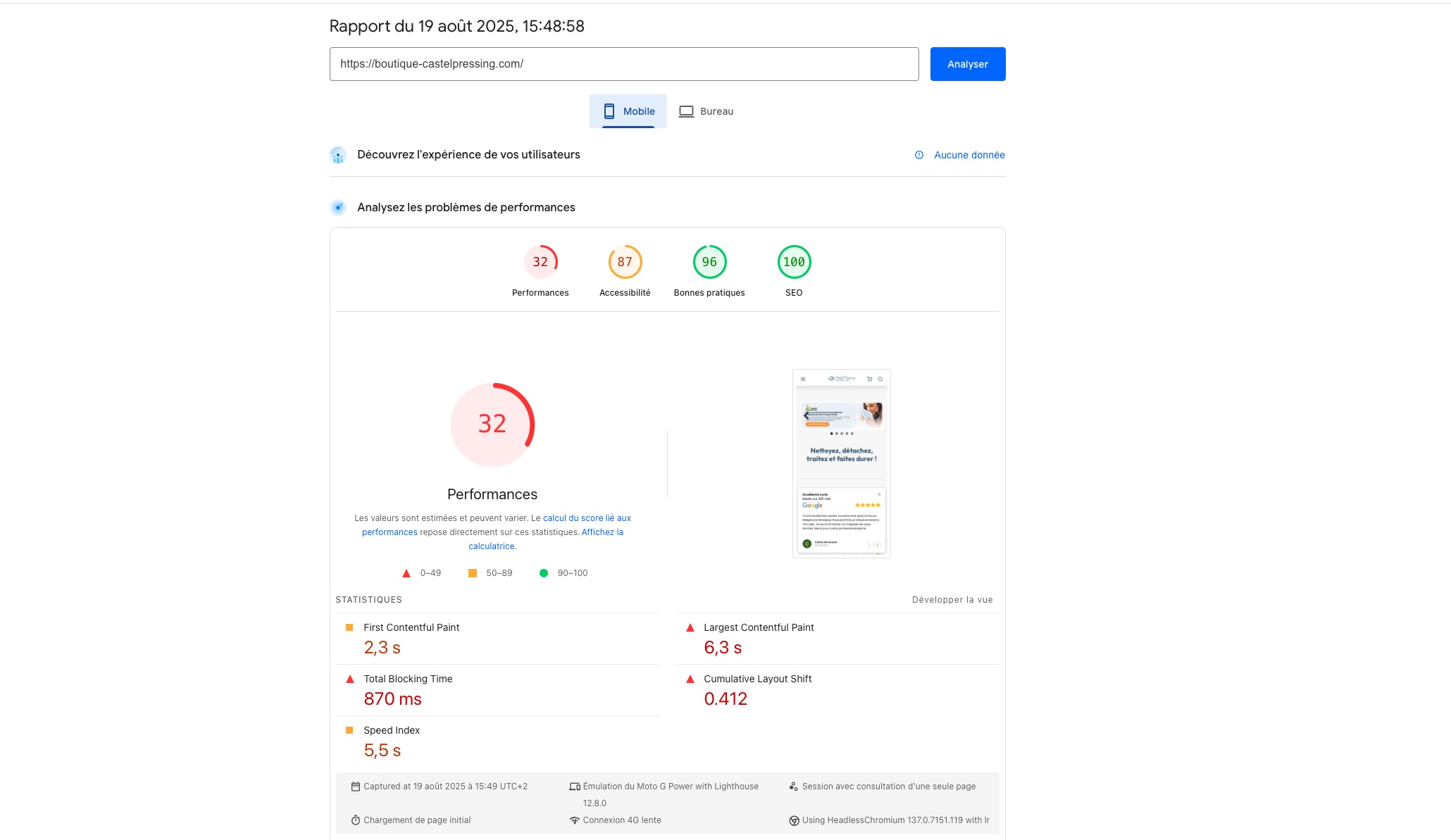Click the STATISTIQUES heading
The height and width of the screenshot is (840, 1451).
click(368, 600)
